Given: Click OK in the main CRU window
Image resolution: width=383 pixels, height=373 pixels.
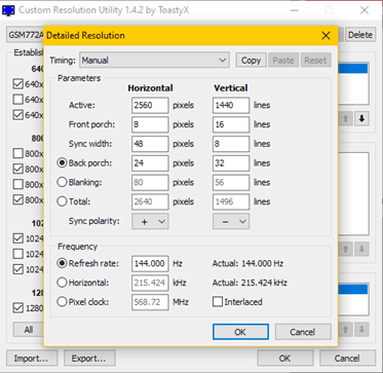Looking at the screenshot, I should (x=285, y=358).
